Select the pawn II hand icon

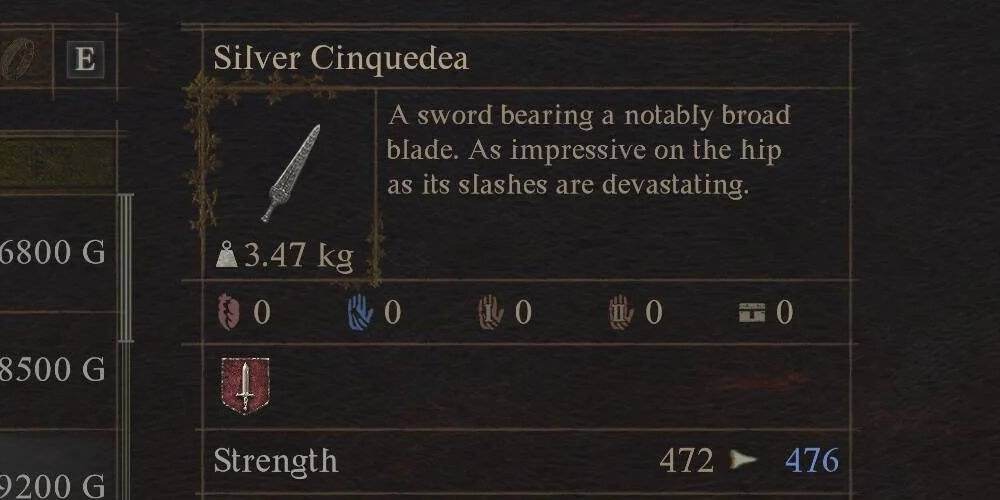click(x=621, y=313)
